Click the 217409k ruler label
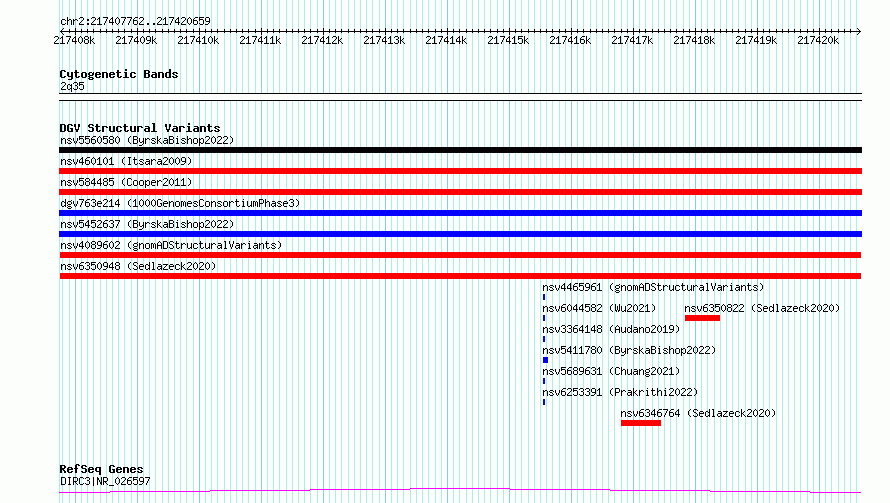890x503 pixels. [x=136, y=40]
